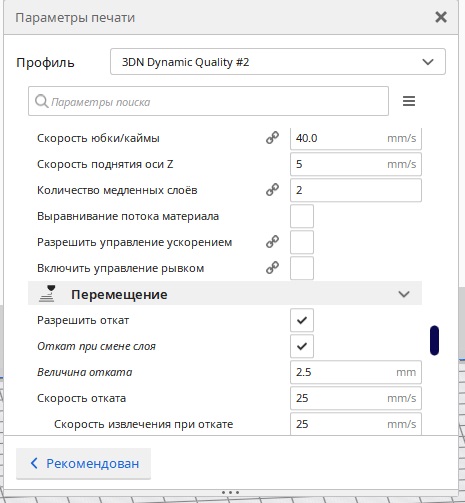
Task: Click link icon beside Разрешить управление ускорением
Action: pos(272,242)
